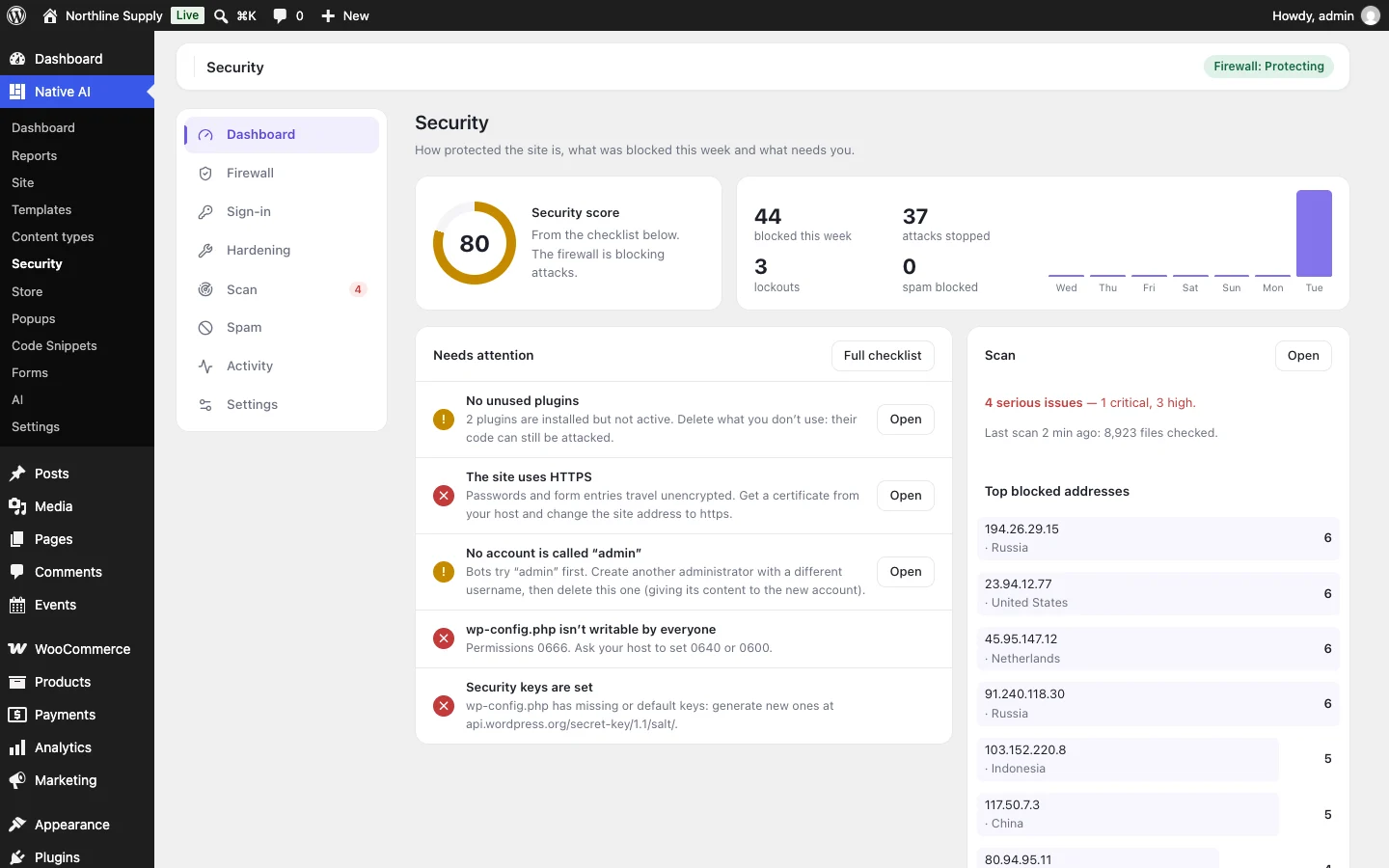Open Hardening wrench icon
The image size is (1389, 868).
coord(205,251)
